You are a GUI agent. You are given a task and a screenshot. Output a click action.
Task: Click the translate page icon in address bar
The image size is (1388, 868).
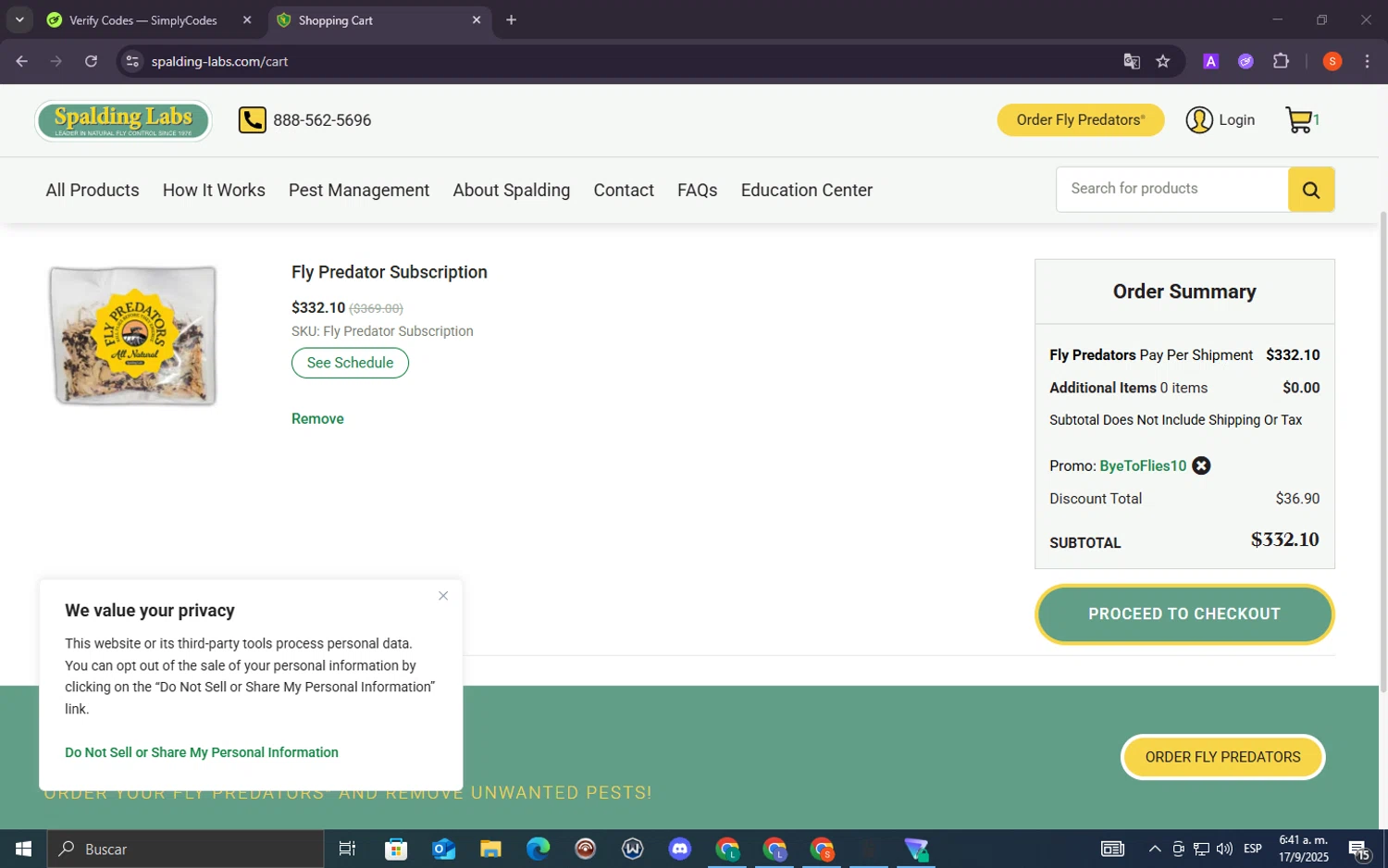1132,61
